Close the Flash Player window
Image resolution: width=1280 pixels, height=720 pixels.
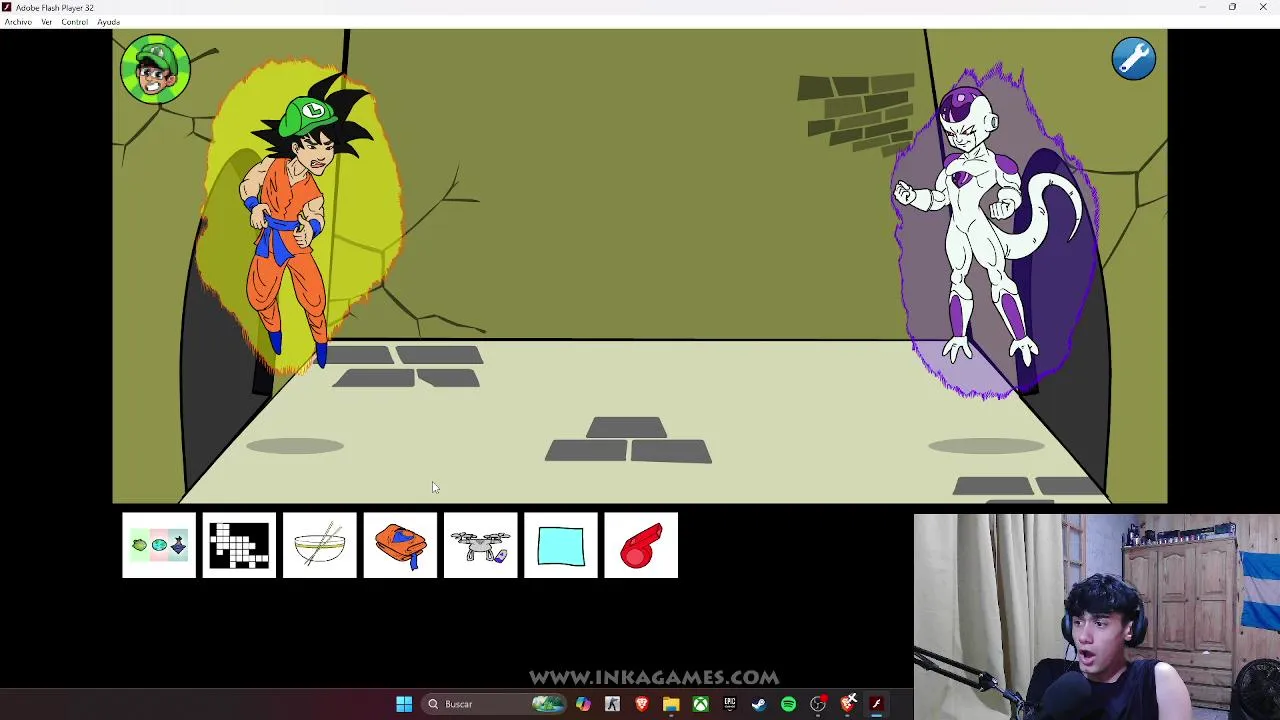pyautogui.click(x=1262, y=7)
